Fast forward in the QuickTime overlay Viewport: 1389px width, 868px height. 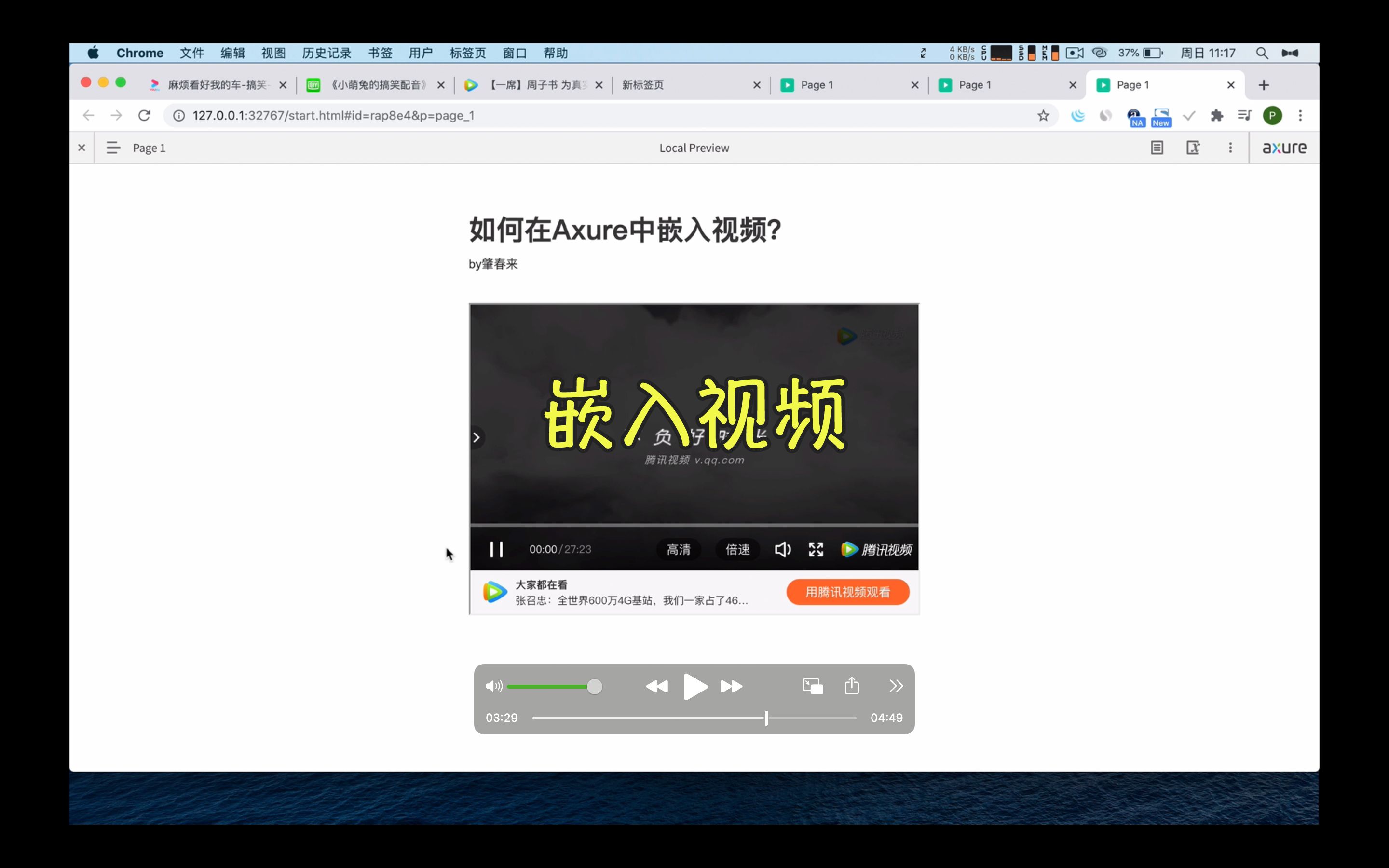point(732,687)
